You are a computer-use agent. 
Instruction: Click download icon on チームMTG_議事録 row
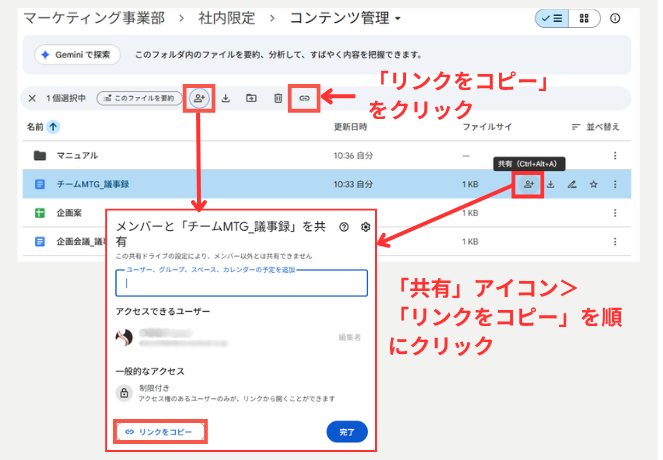click(x=551, y=184)
